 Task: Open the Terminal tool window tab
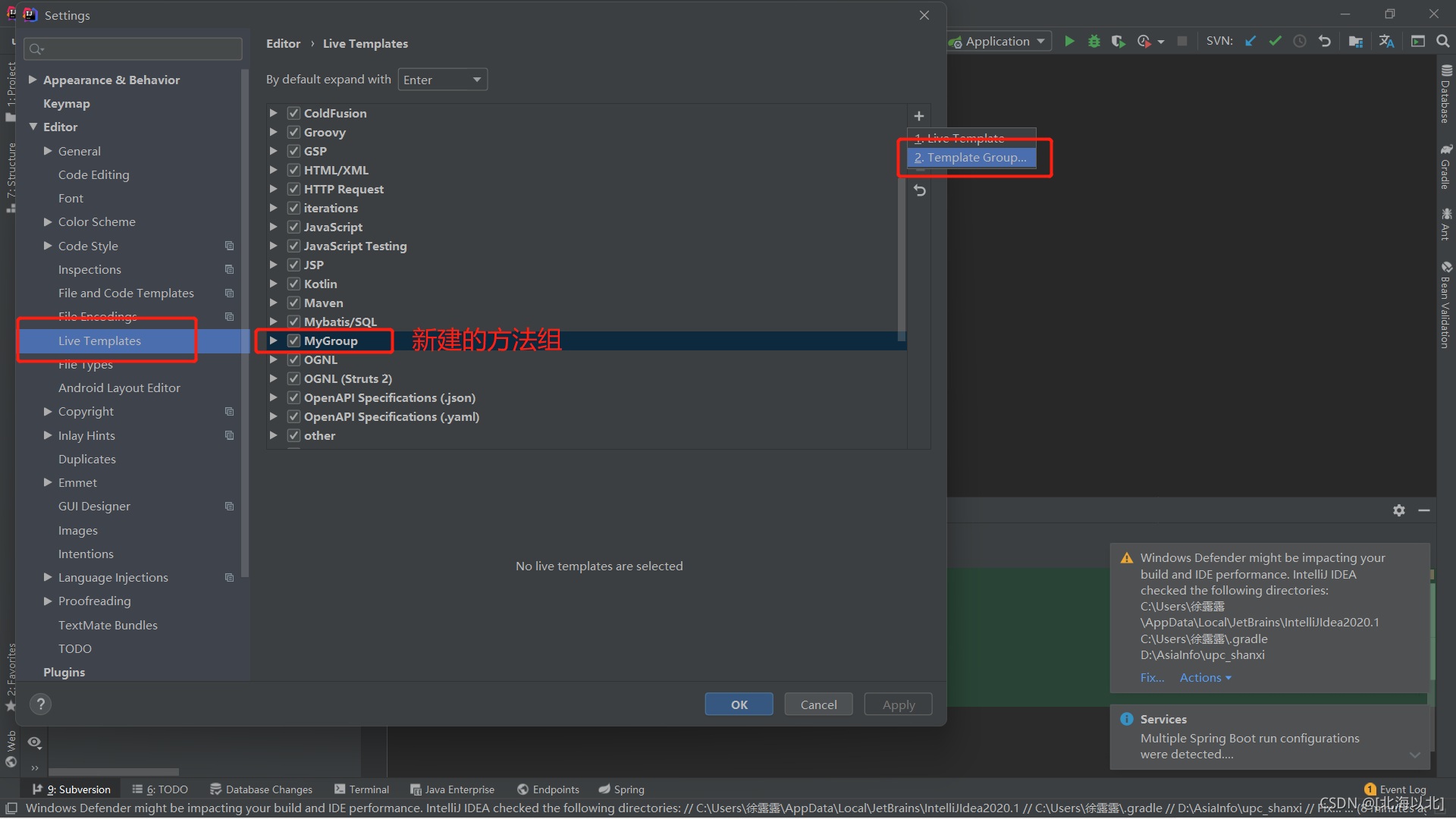click(x=362, y=789)
